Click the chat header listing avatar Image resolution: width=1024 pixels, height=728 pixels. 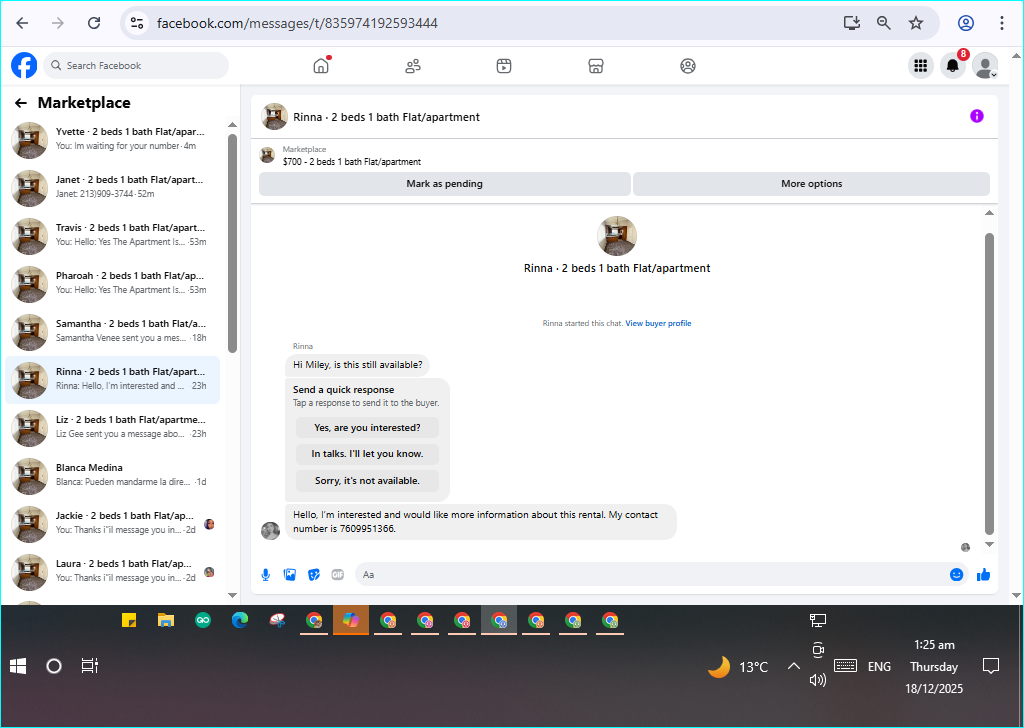(x=274, y=116)
